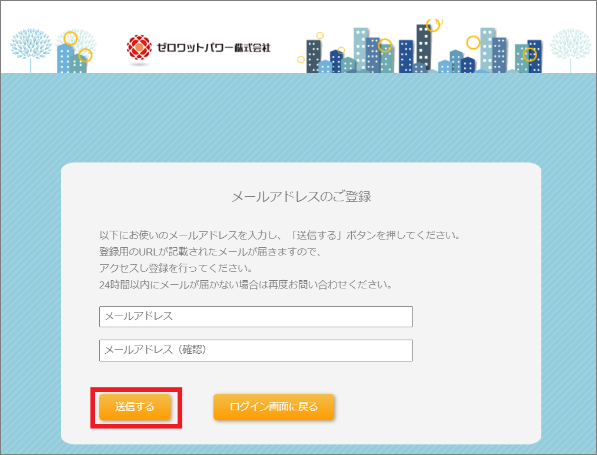
Task: Click the 24時間以内 notice line
Action: coord(246,285)
